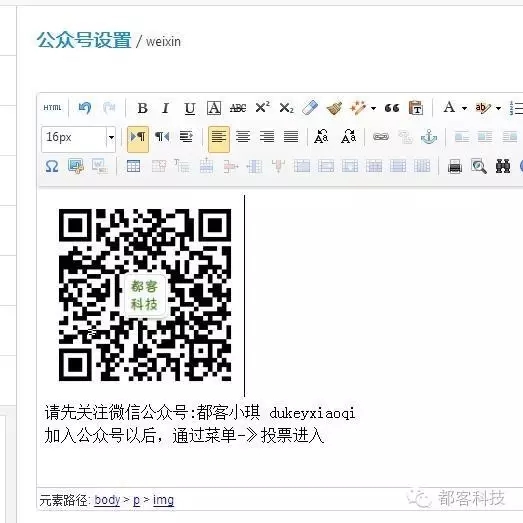Remove hyperlink with unlink icon
The height and width of the screenshot is (523, 523).
coord(405,137)
